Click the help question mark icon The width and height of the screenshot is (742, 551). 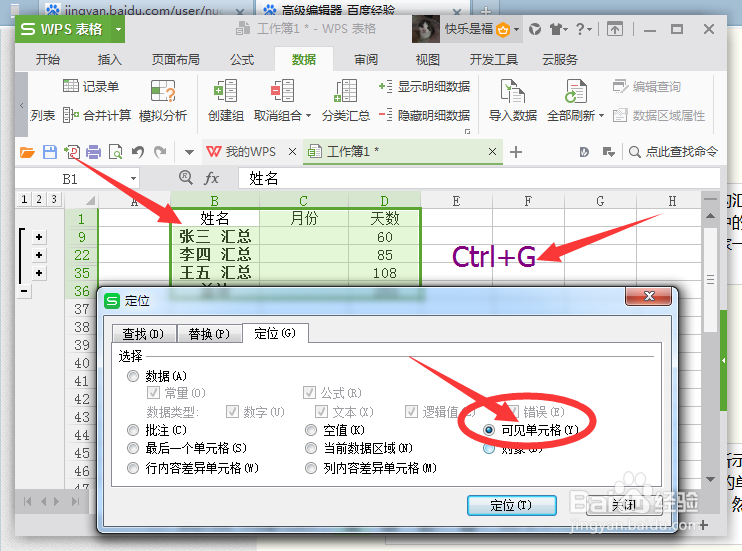point(580,29)
